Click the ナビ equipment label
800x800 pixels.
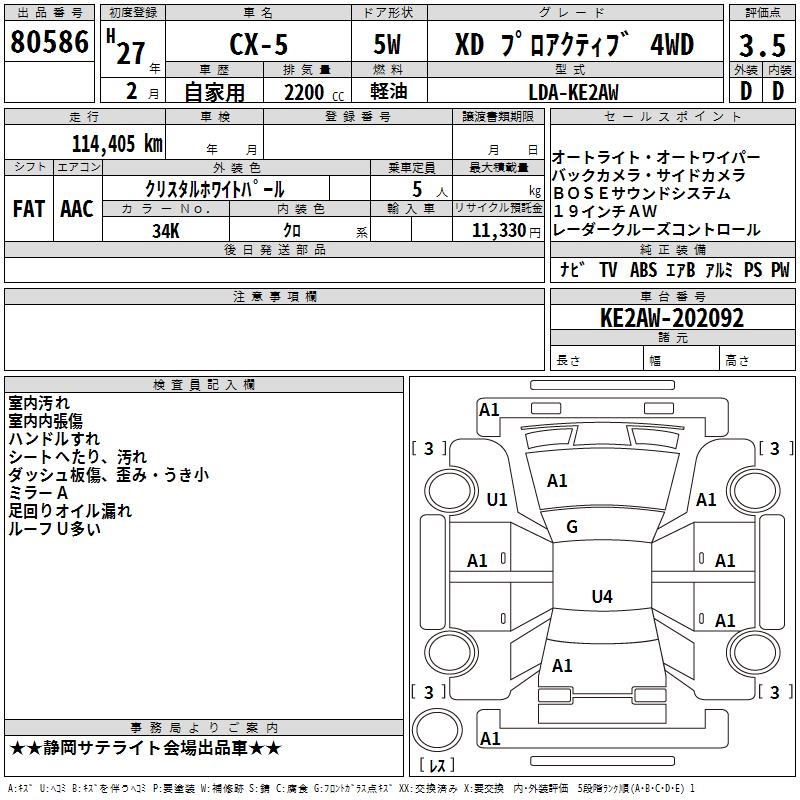coord(572,269)
